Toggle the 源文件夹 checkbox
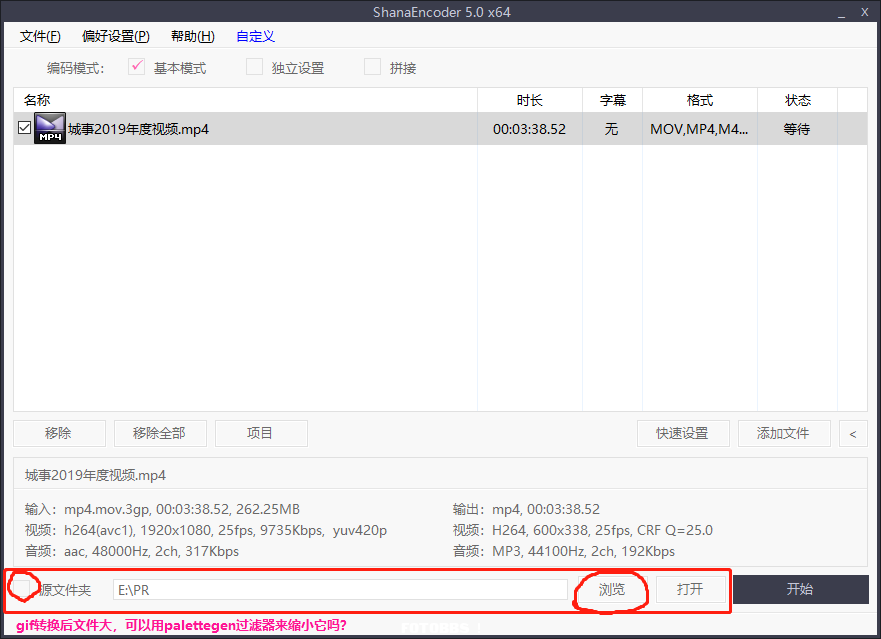The height and width of the screenshot is (639, 881). [x=22, y=587]
